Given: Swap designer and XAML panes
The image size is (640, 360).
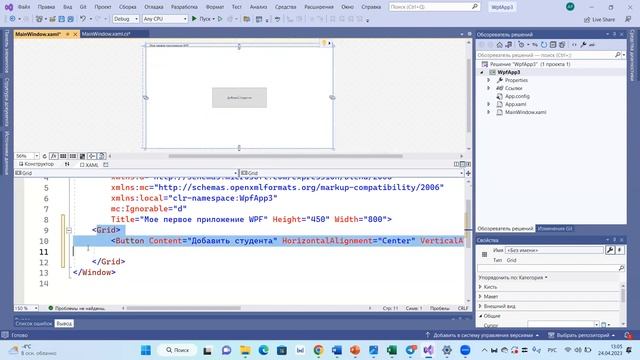Looking at the screenshot, I should coord(67,164).
